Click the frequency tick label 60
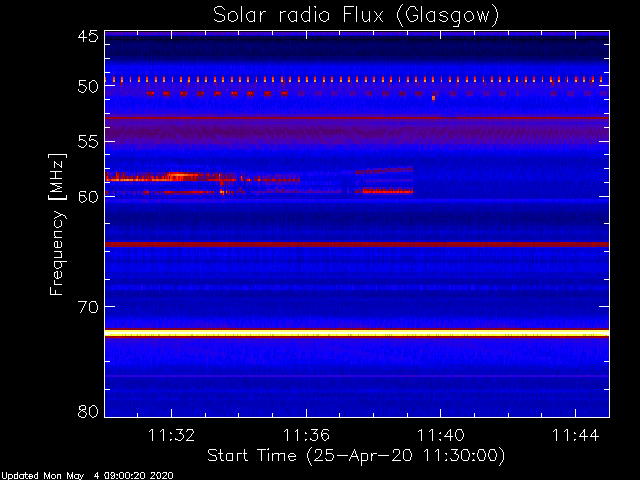The height and width of the screenshot is (480, 640). pos(88,197)
